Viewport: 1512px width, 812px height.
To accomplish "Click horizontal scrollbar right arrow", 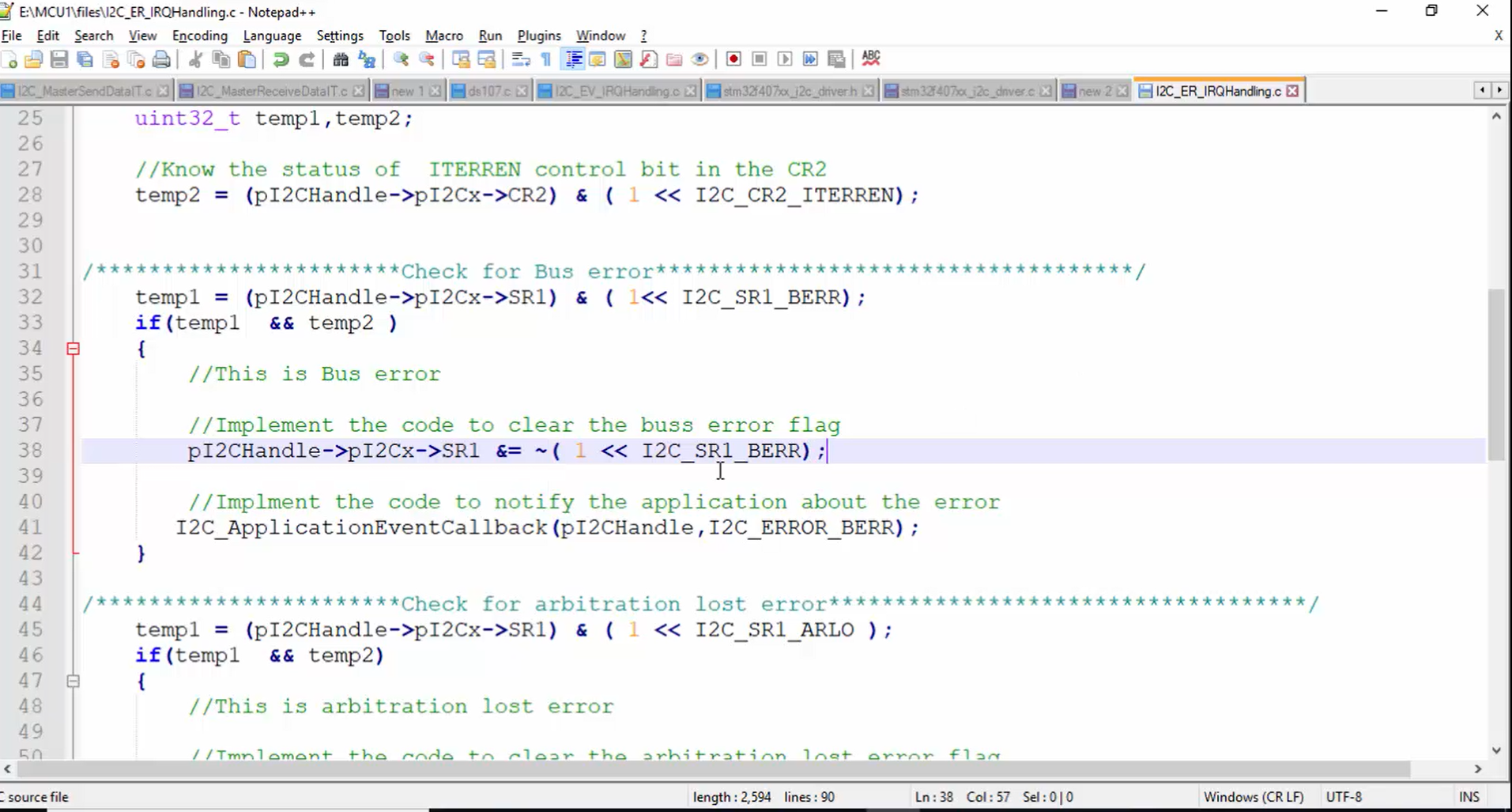I will (1478, 769).
